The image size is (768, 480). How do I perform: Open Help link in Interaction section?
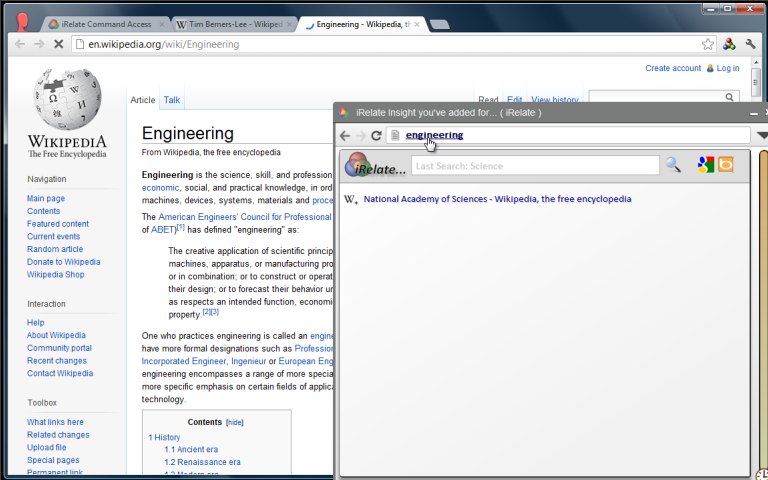(36, 323)
